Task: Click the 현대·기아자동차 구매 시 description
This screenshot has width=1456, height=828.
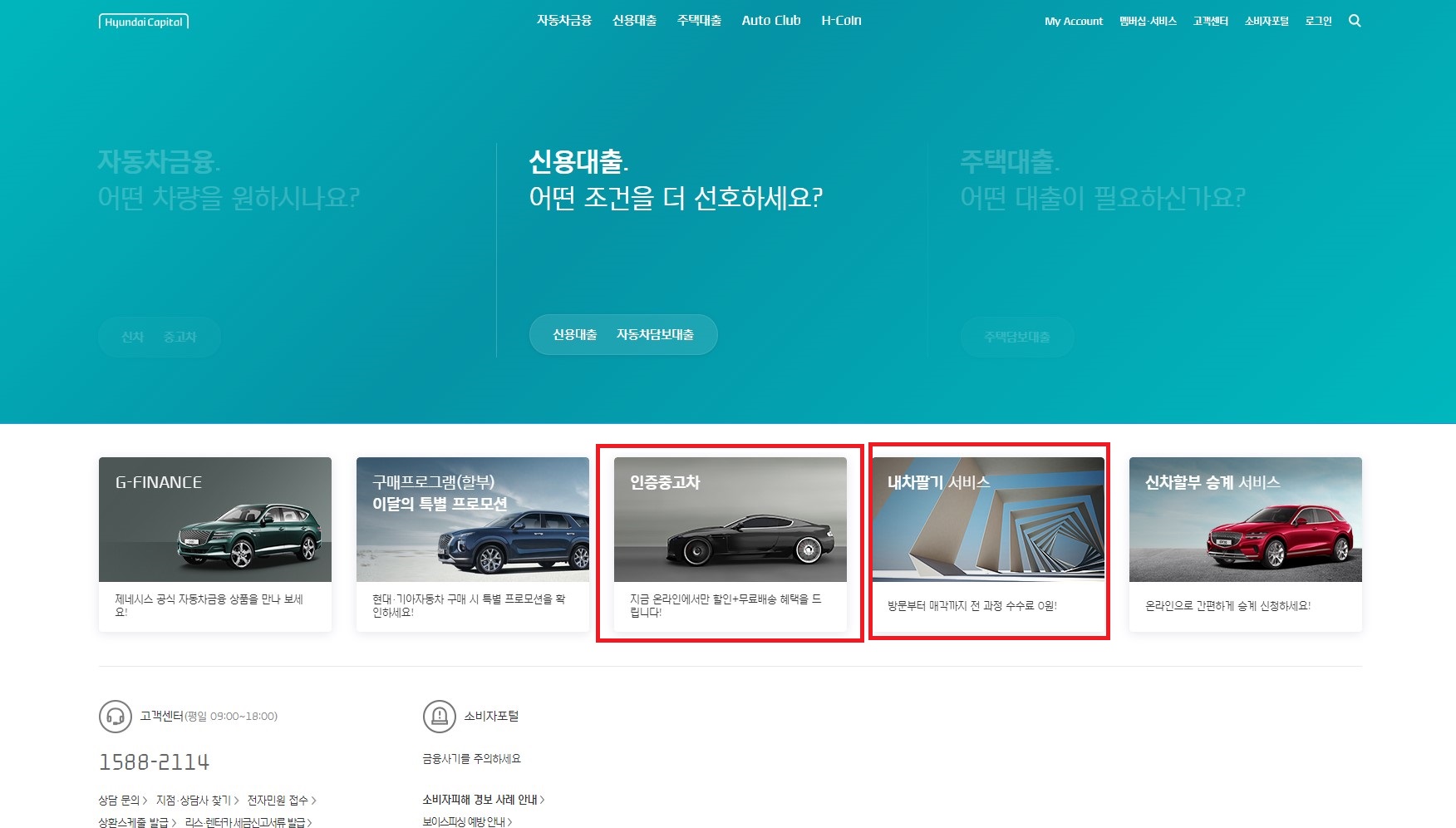Action: pyautogui.click(x=469, y=605)
